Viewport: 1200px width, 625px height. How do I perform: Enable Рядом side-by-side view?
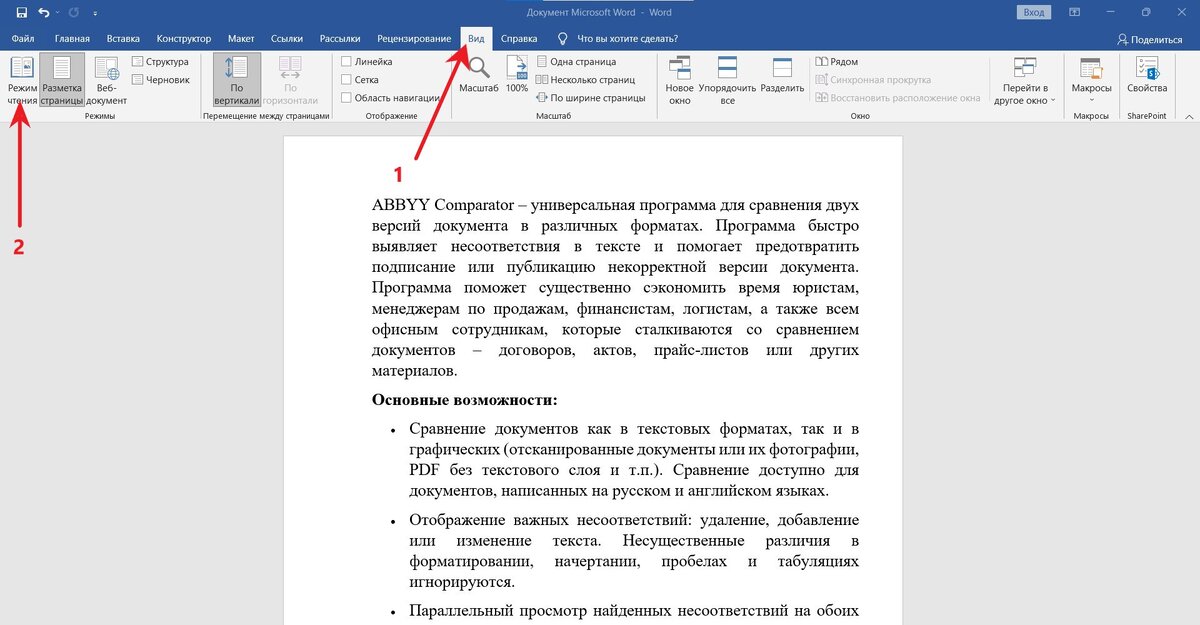837,62
